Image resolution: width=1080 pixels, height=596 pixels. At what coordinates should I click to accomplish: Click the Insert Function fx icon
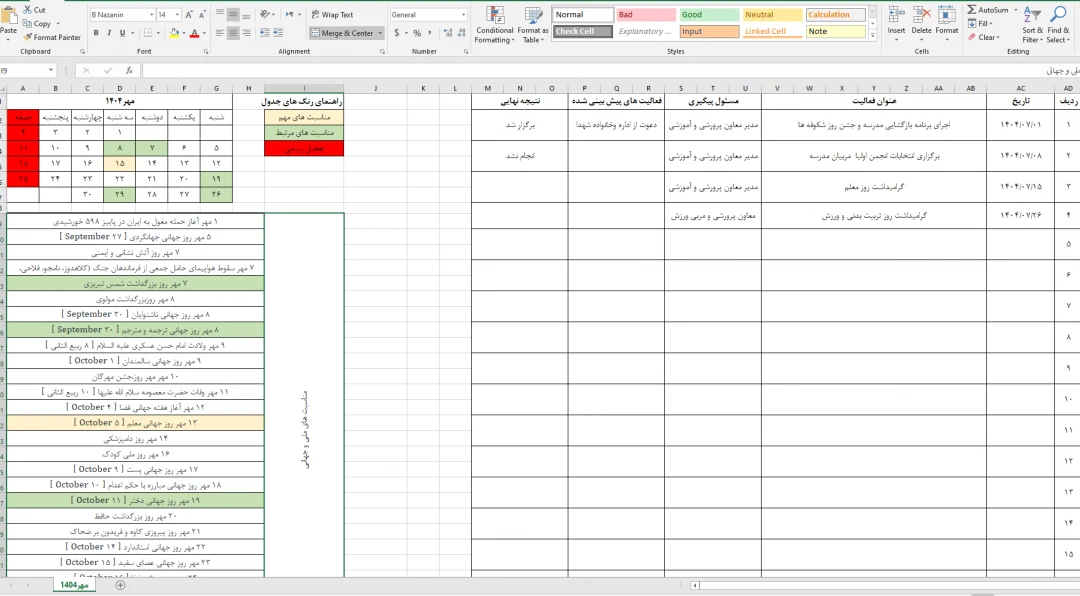click(129, 71)
